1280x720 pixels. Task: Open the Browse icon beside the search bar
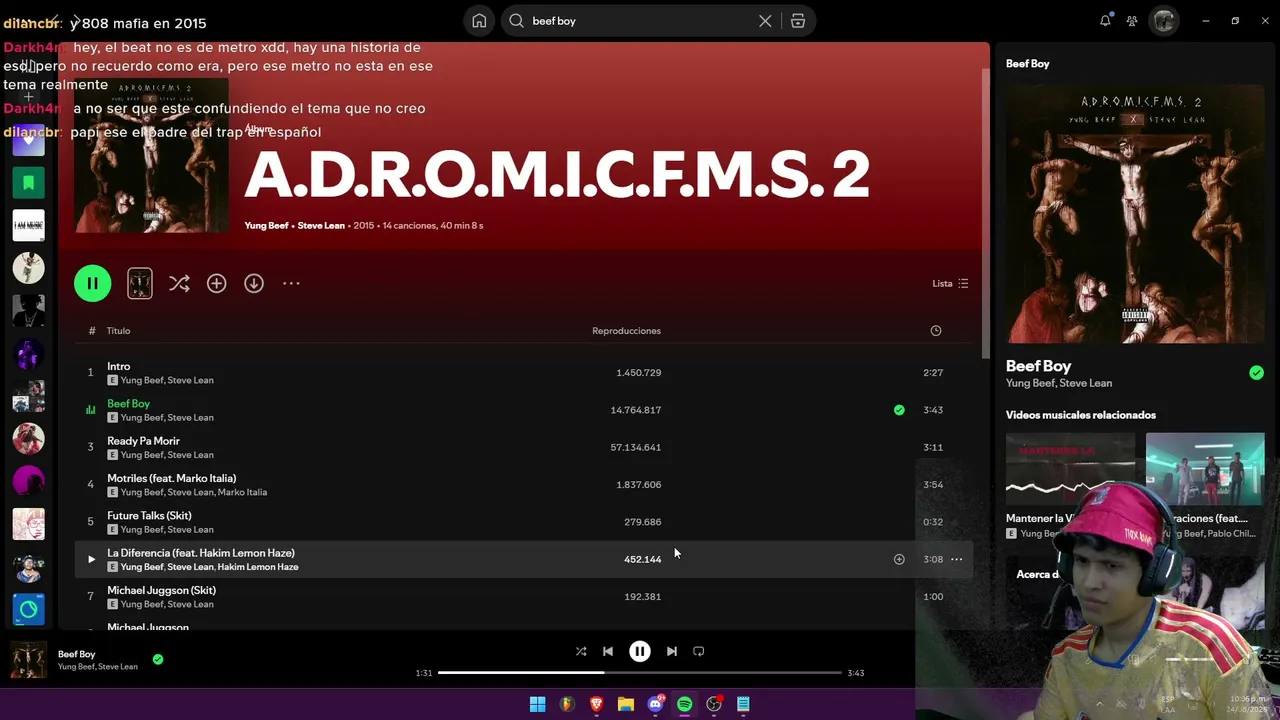tap(798, 21)
